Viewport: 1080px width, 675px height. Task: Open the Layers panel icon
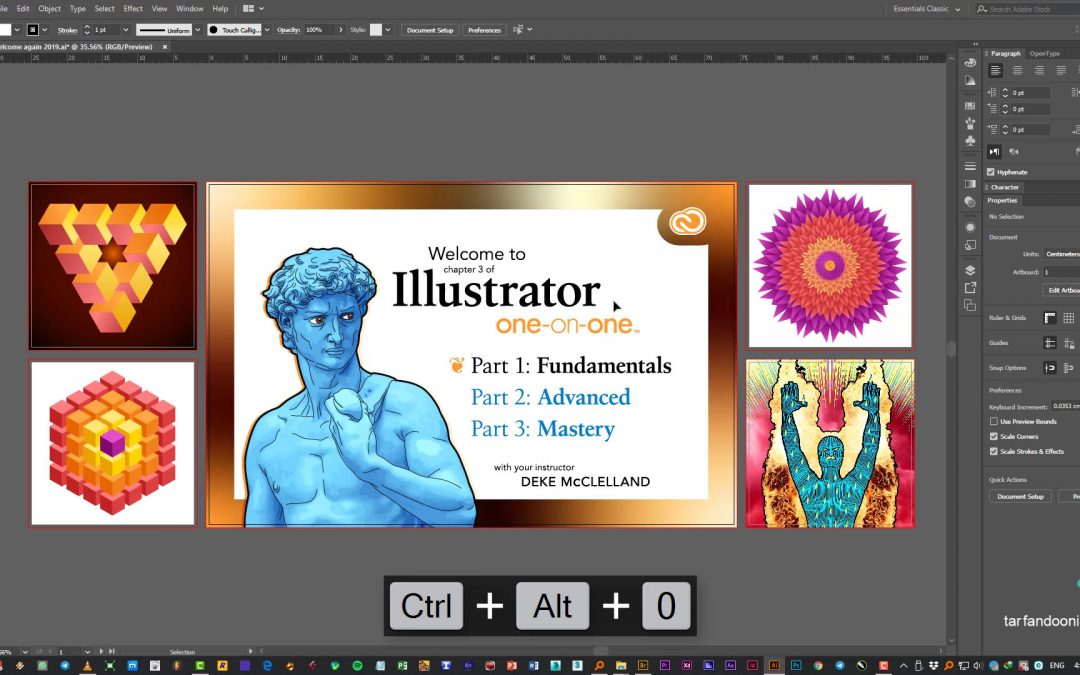(x=970, y=270)
